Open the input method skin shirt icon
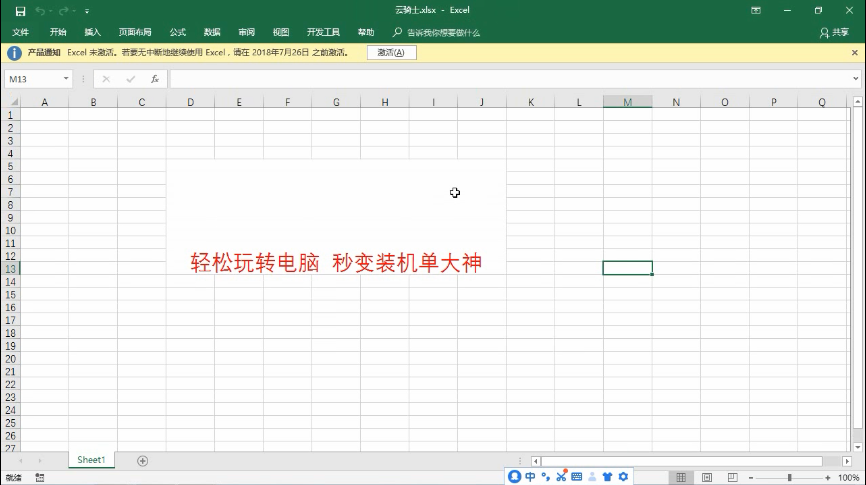Viewport: 866px width, 485px height. point(608,476)
